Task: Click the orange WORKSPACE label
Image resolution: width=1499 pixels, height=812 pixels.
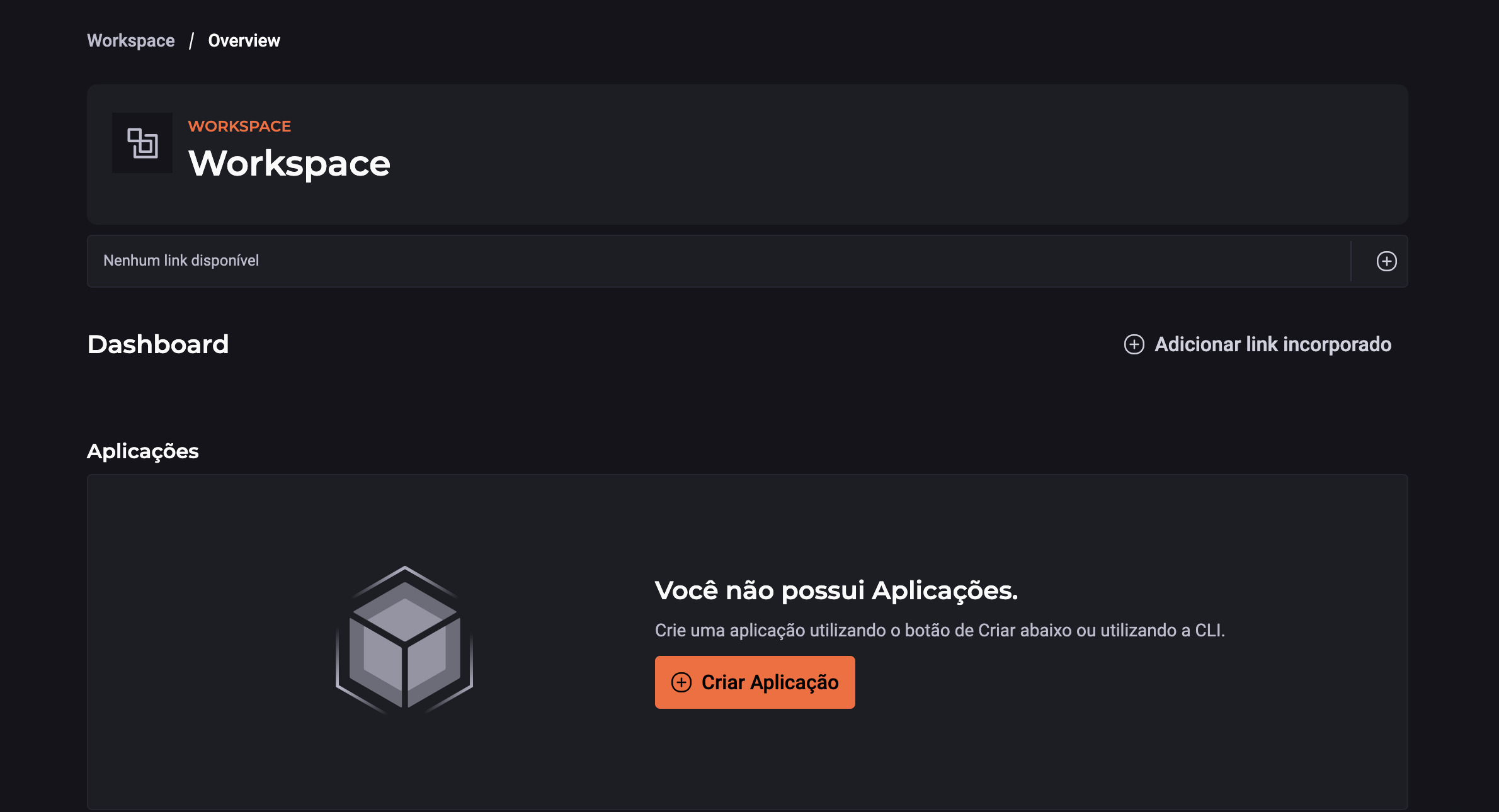Action: point(239,127)
